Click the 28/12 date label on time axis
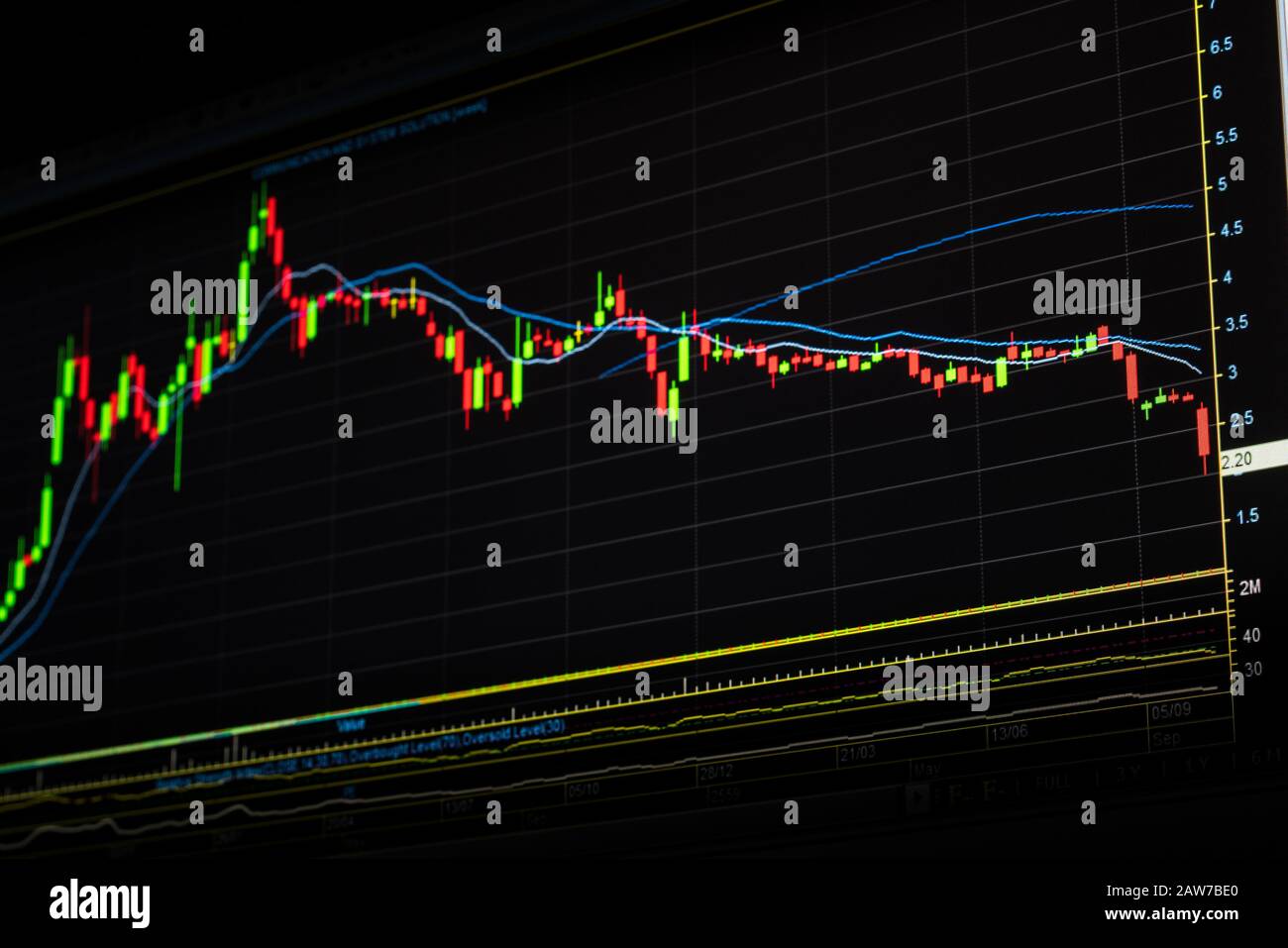The image size is (1288, 948). click(x=715, y=772)
